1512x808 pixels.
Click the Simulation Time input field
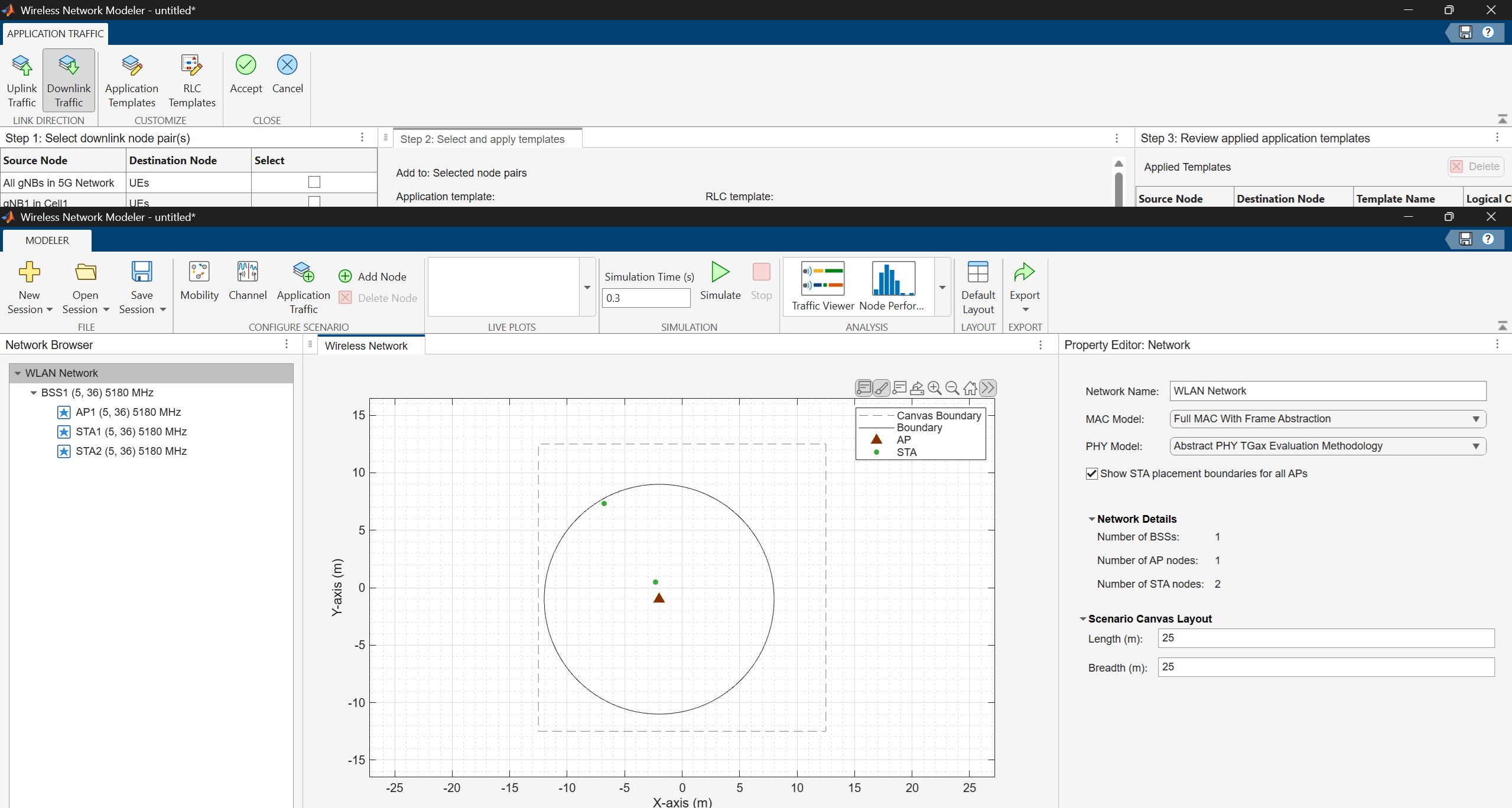646,298
